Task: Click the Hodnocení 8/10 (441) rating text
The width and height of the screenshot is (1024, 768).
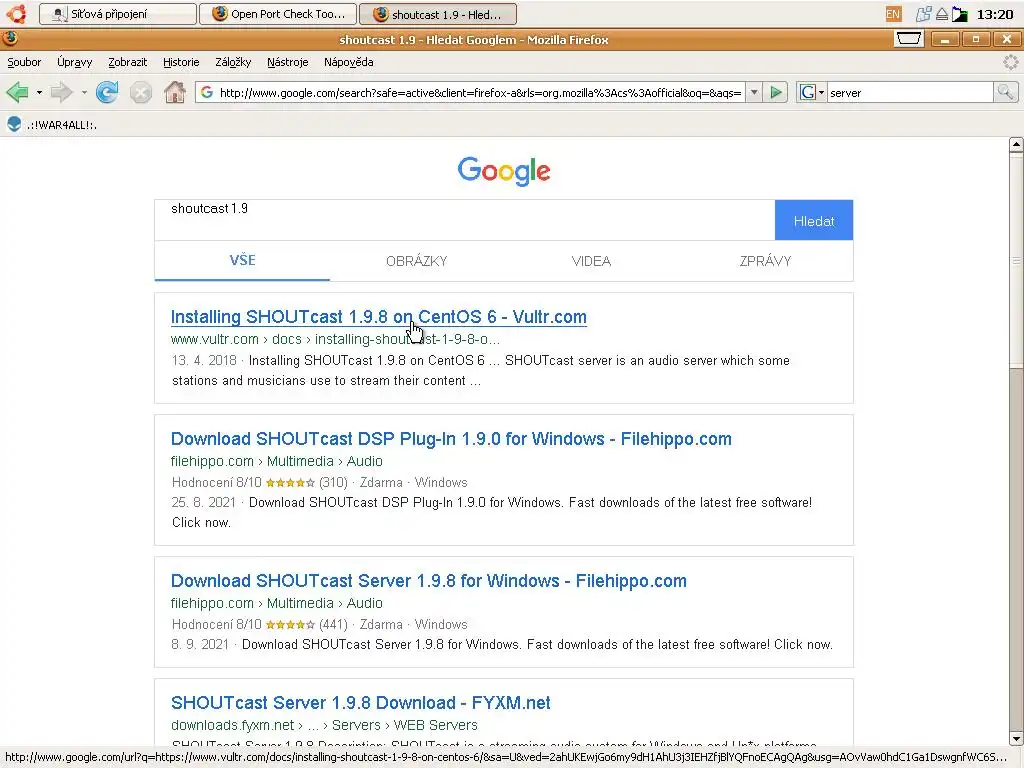Action: [259, 624]
